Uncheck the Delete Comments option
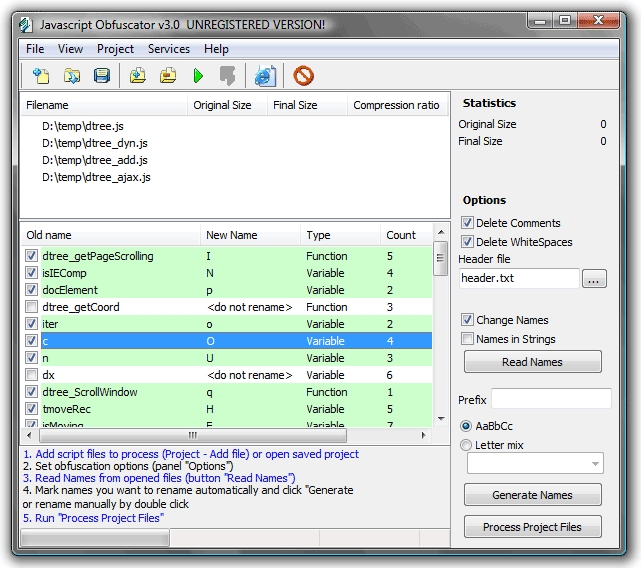Screen dimensions: 641x568 [x=467, y=223]
